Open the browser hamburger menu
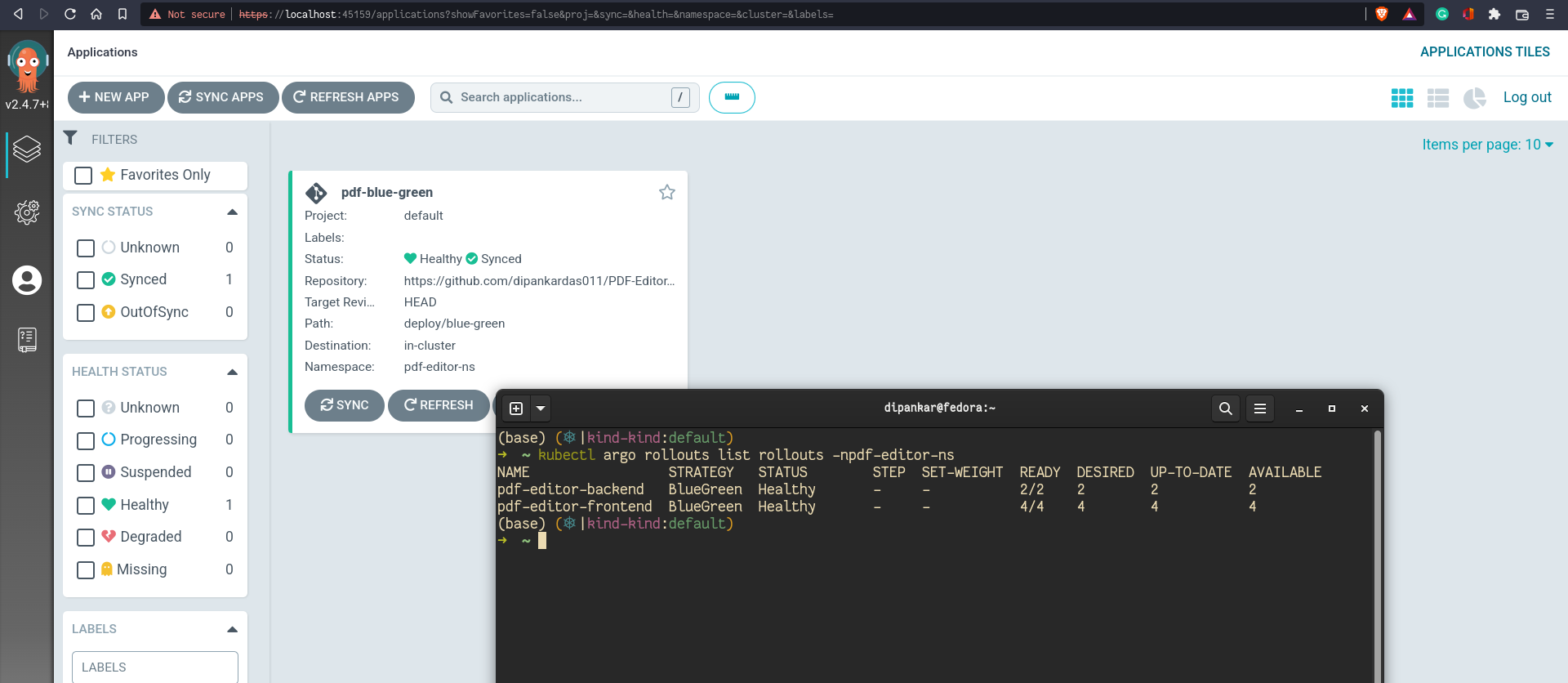 (x=1549, y=14)
